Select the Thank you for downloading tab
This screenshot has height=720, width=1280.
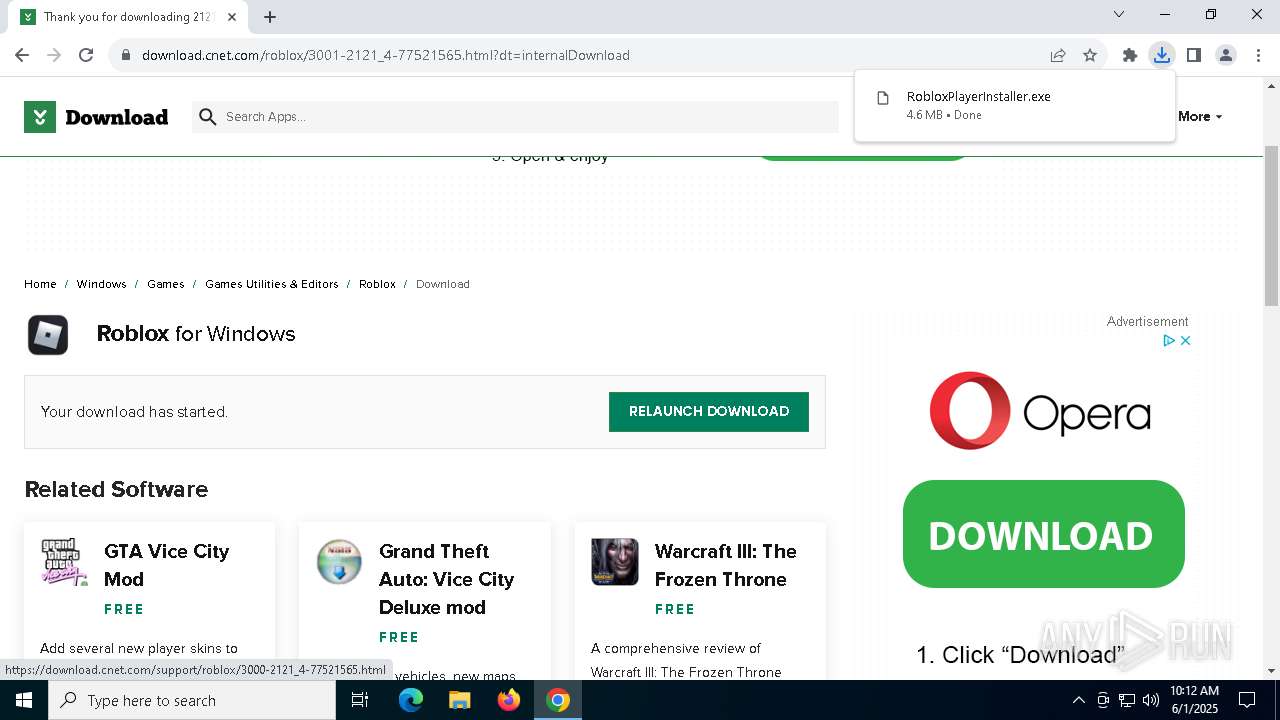pyautogui.click(x=130, y=17)
